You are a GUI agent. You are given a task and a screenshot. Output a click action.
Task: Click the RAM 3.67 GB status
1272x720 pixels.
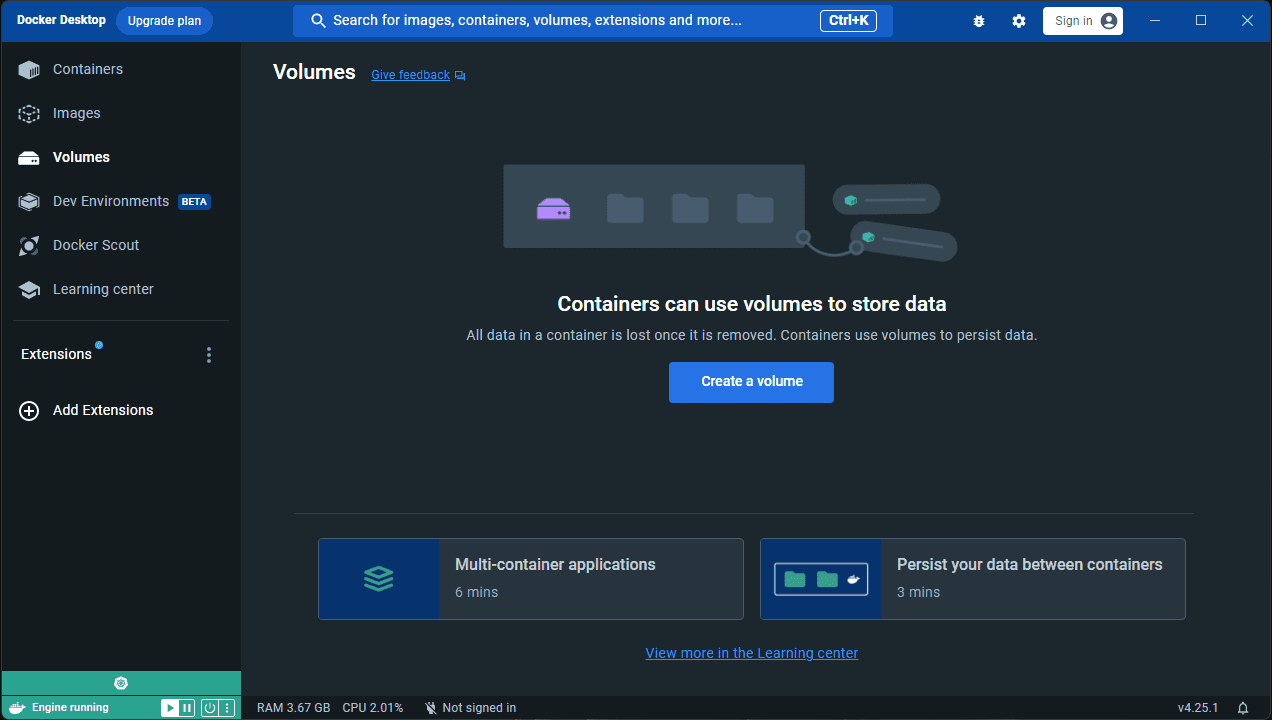pos(293,708)
